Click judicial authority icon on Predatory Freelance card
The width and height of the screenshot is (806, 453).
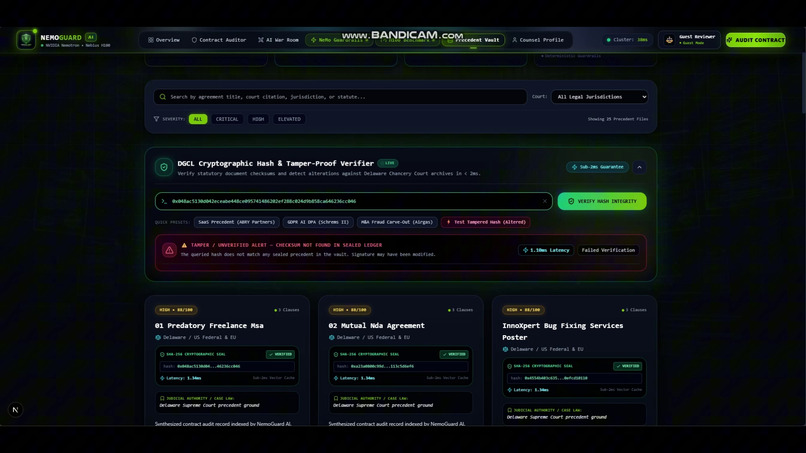[162, 398]
